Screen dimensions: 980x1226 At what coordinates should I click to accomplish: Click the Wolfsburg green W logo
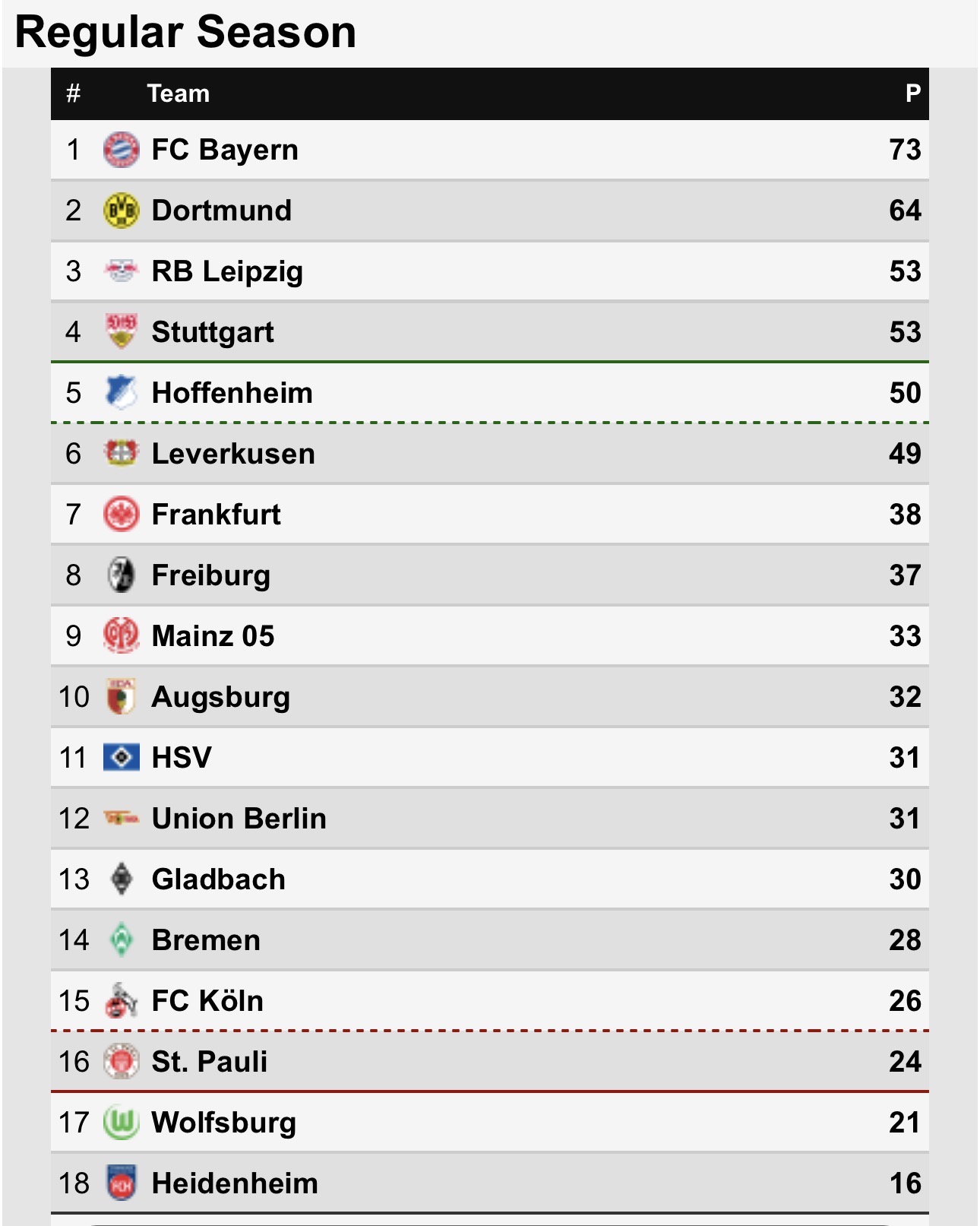tap(121, 1123)
